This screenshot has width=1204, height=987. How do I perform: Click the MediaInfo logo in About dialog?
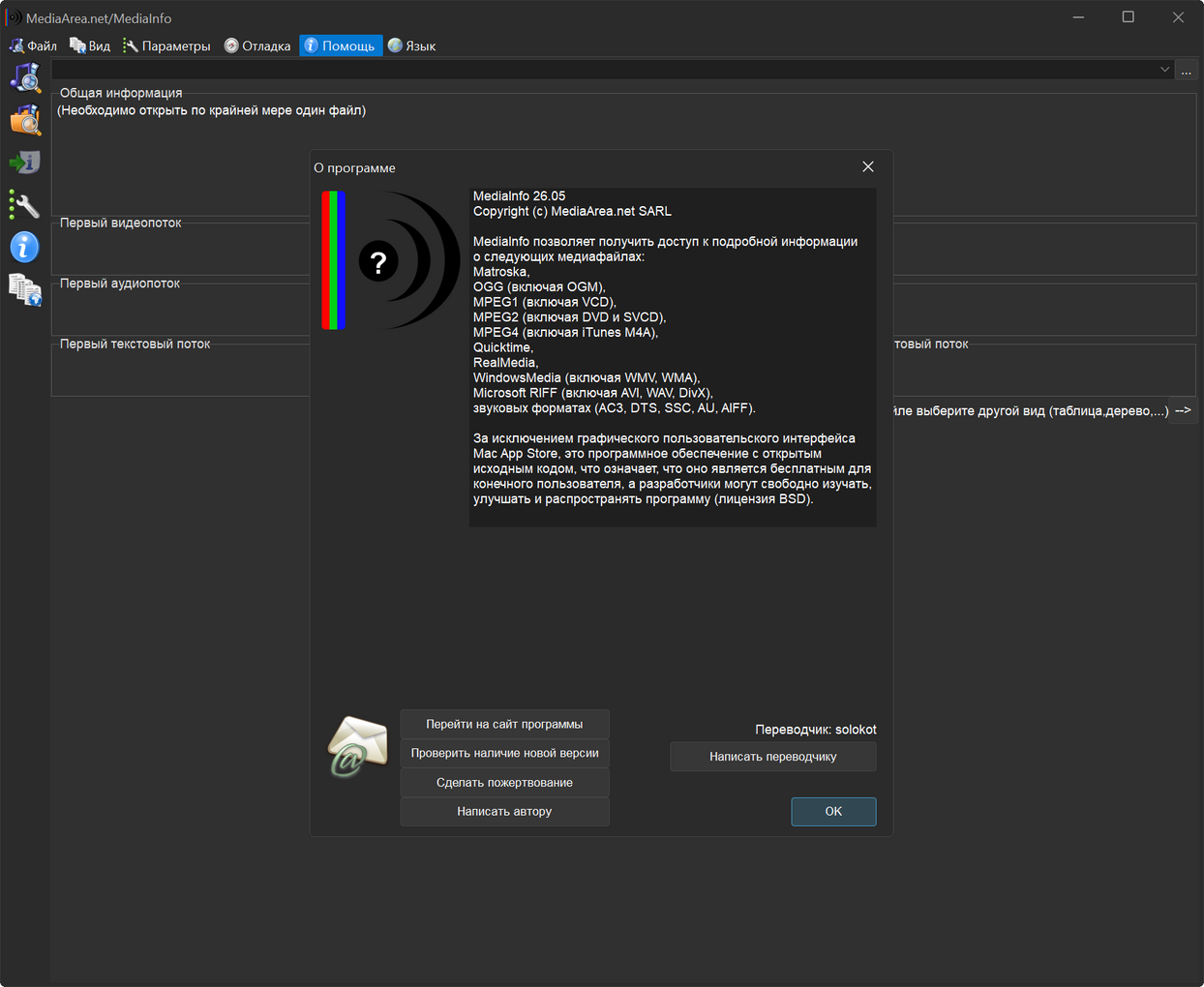click(x=391, y=260)
